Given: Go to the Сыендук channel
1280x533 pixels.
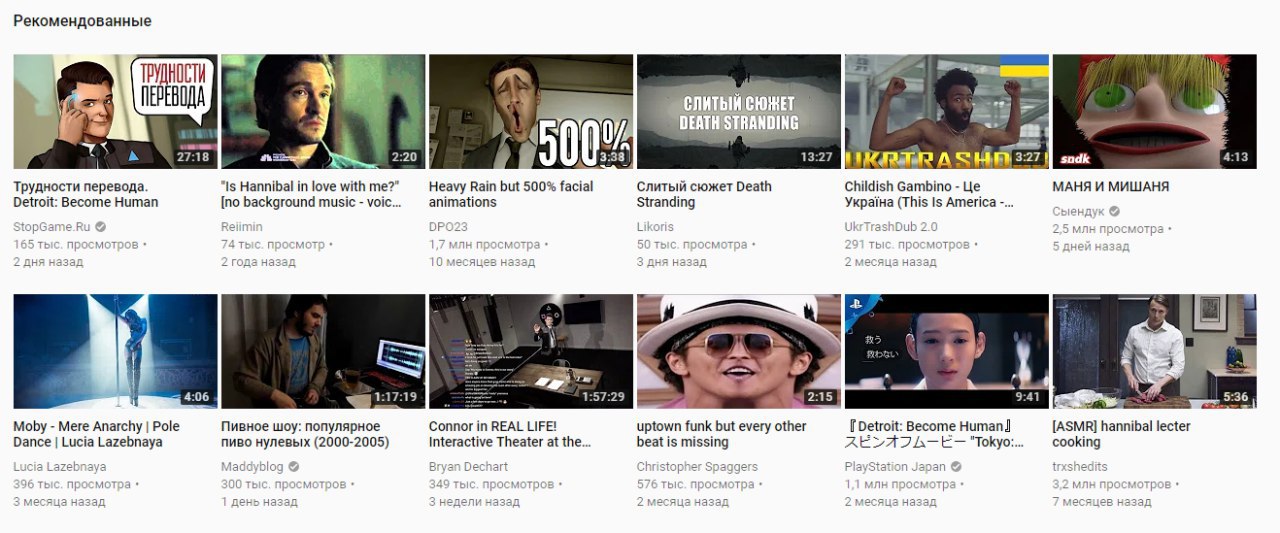Looking at the screenshot, I should click(x=1078, y=212).
